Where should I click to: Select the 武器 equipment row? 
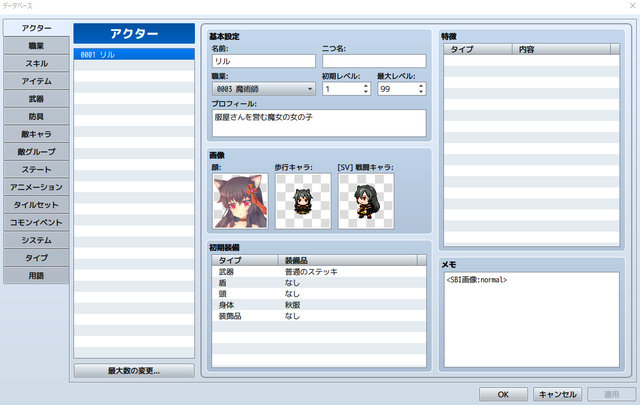319,271
